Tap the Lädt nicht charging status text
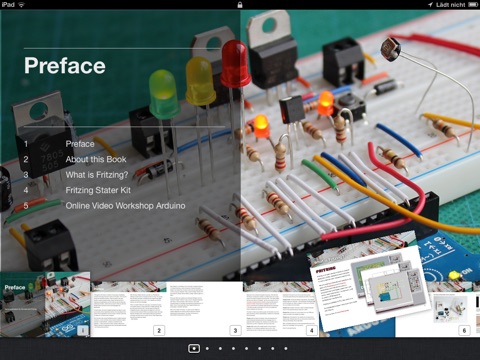 [451, 5]
